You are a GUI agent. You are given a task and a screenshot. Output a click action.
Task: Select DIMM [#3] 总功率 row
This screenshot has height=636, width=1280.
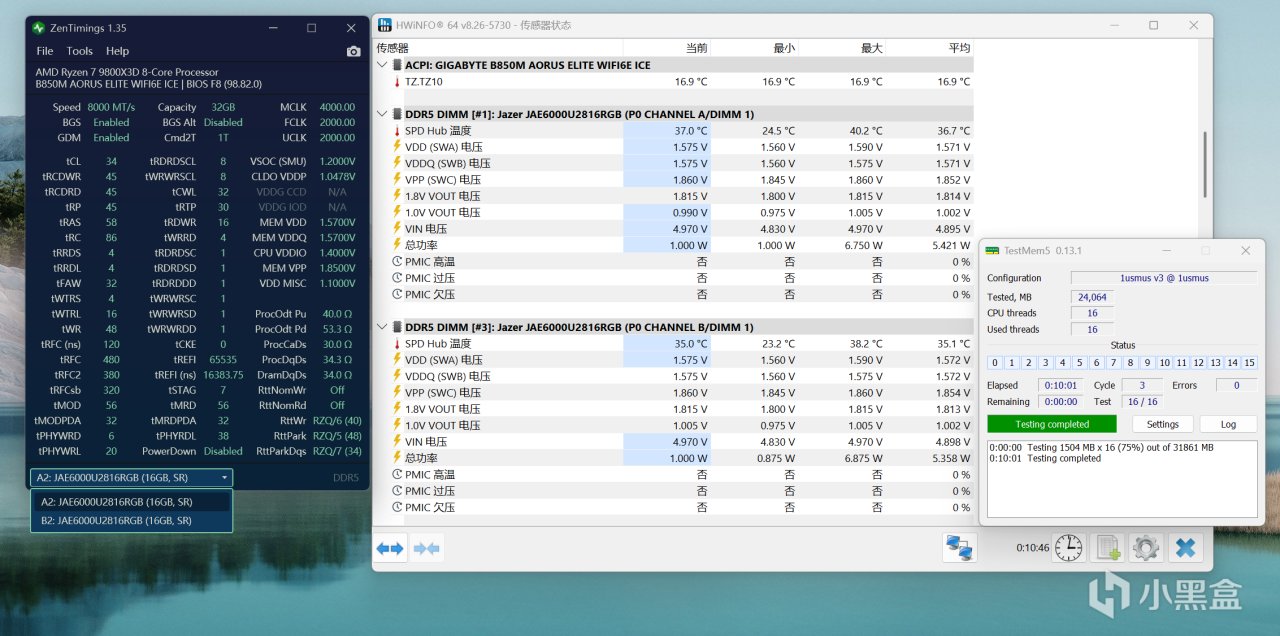(x=674, y=458)
